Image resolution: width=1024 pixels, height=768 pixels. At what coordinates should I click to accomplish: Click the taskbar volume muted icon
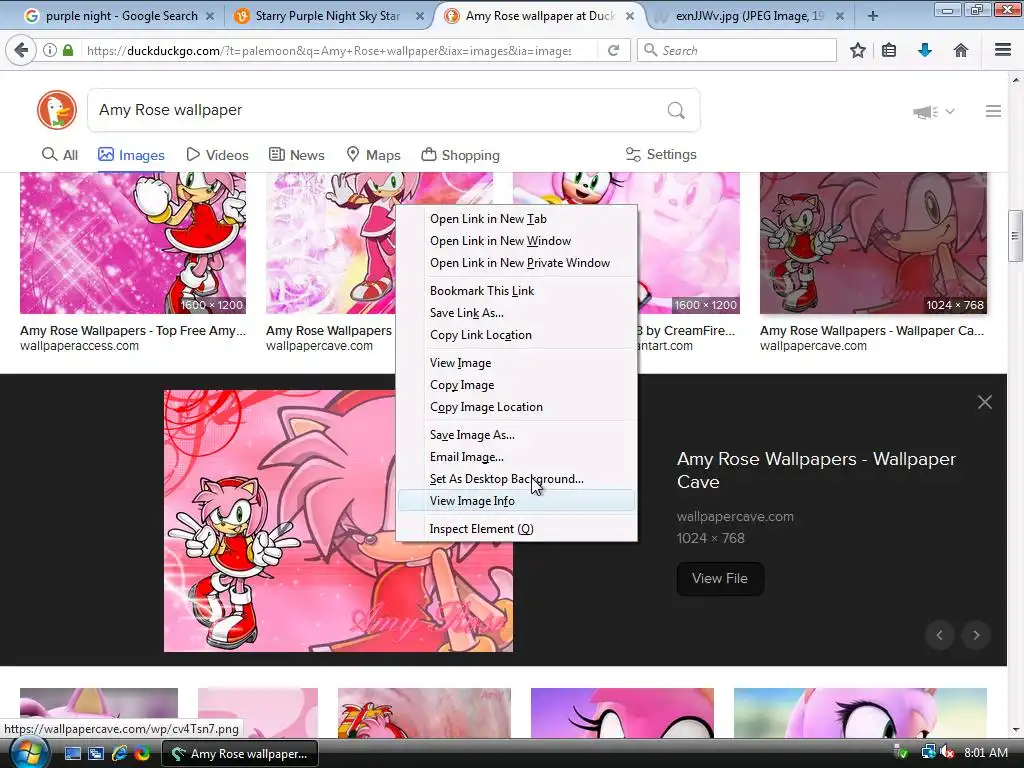[x=946, y=753]
